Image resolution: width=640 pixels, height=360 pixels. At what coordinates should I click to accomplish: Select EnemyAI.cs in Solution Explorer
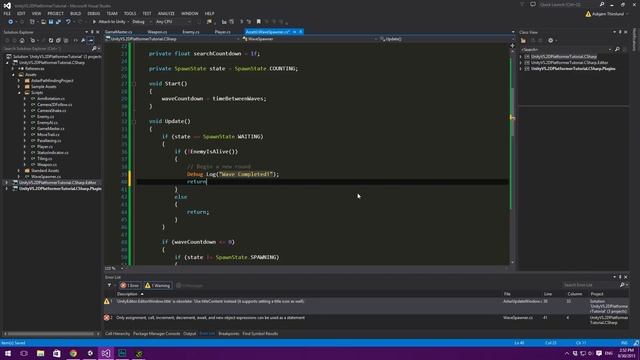[x=47, y=122]
